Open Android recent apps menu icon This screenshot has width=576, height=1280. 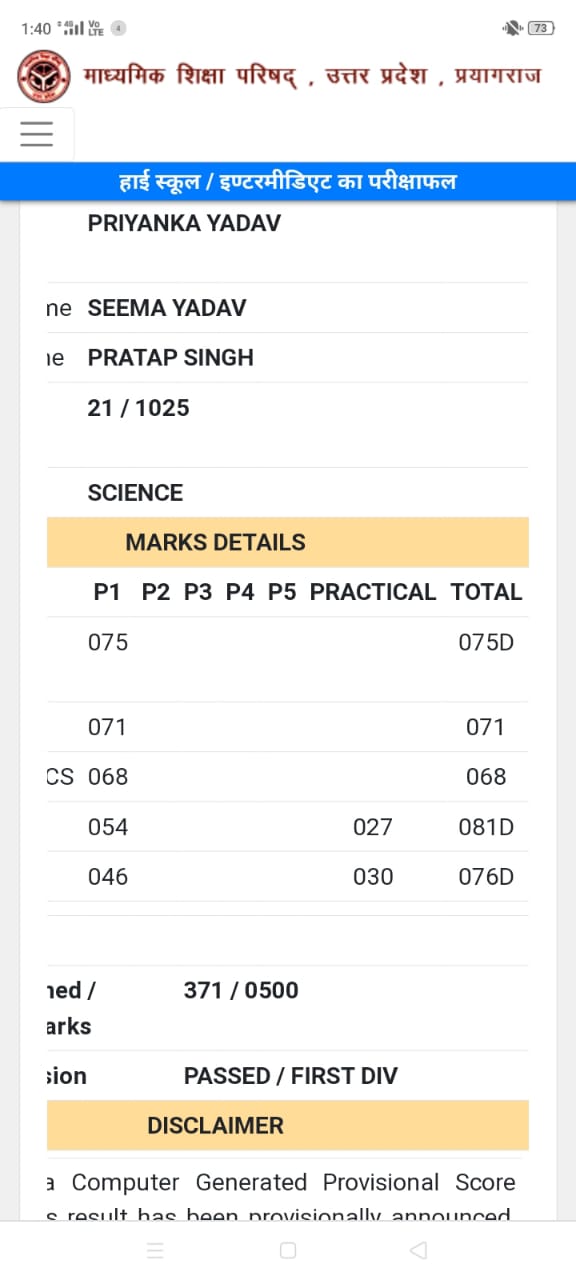pos(155,1250)
